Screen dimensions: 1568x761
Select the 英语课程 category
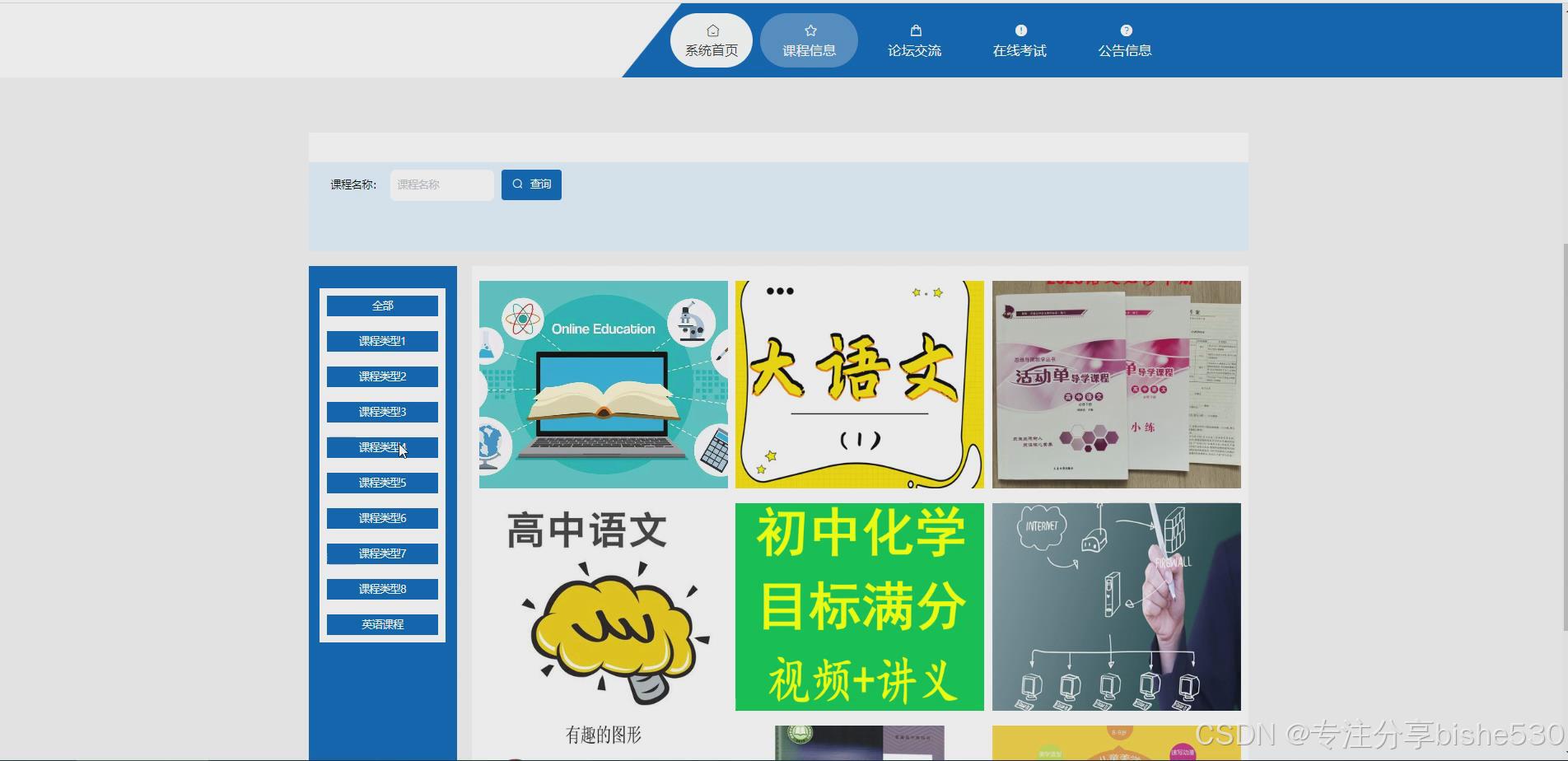coord(381,623)
